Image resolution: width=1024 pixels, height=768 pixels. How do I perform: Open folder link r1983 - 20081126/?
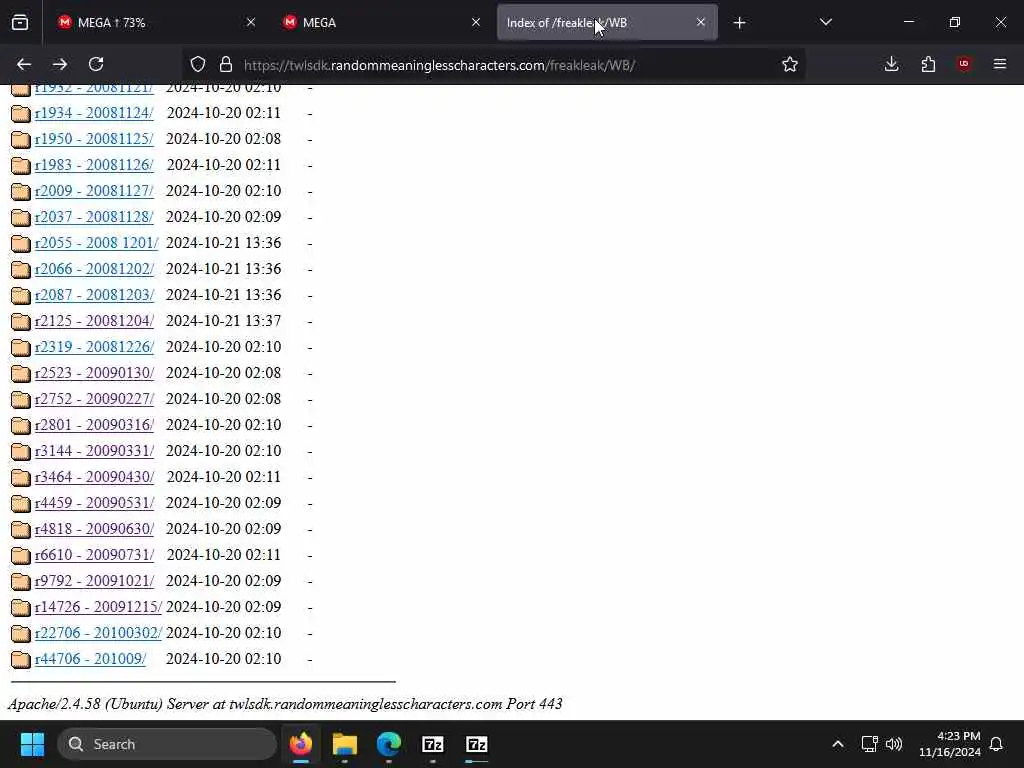[x=94, y=165]
